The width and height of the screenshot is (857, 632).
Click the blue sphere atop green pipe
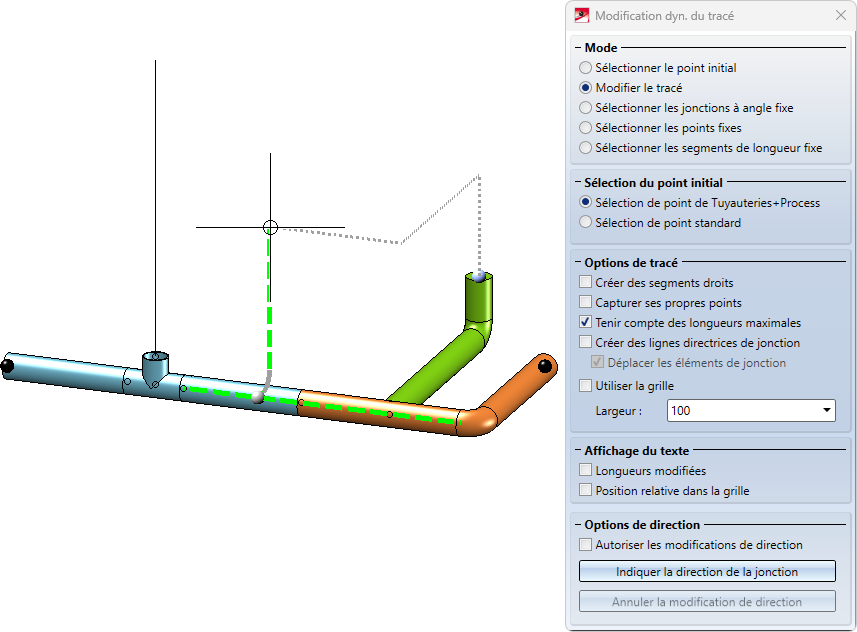[x=479, y=276]
